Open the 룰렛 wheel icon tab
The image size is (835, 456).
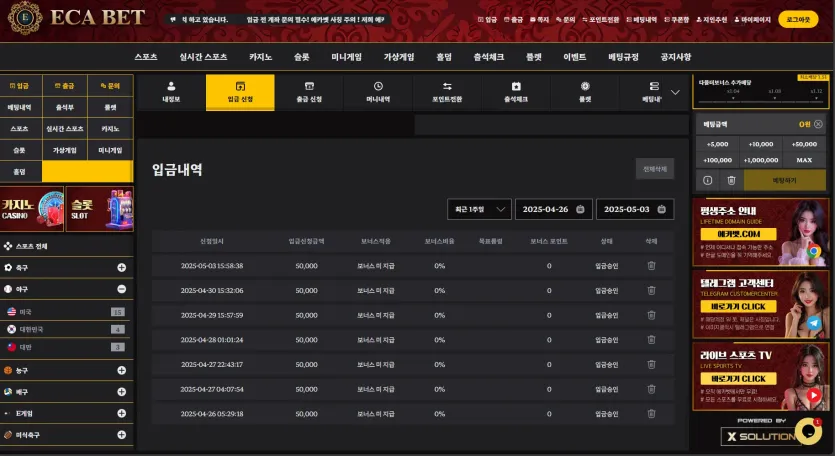[x=585, y=92]
